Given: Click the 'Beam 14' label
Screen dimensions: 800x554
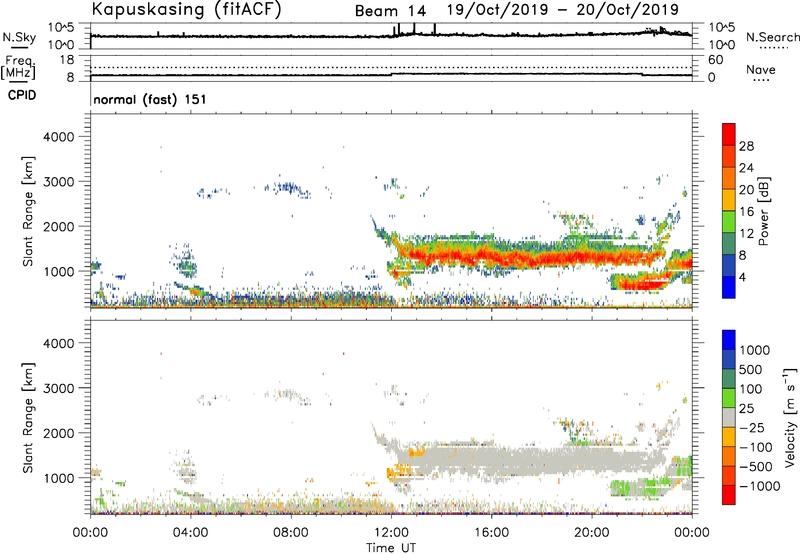Looking at the screenshot, I should [390, 11].
